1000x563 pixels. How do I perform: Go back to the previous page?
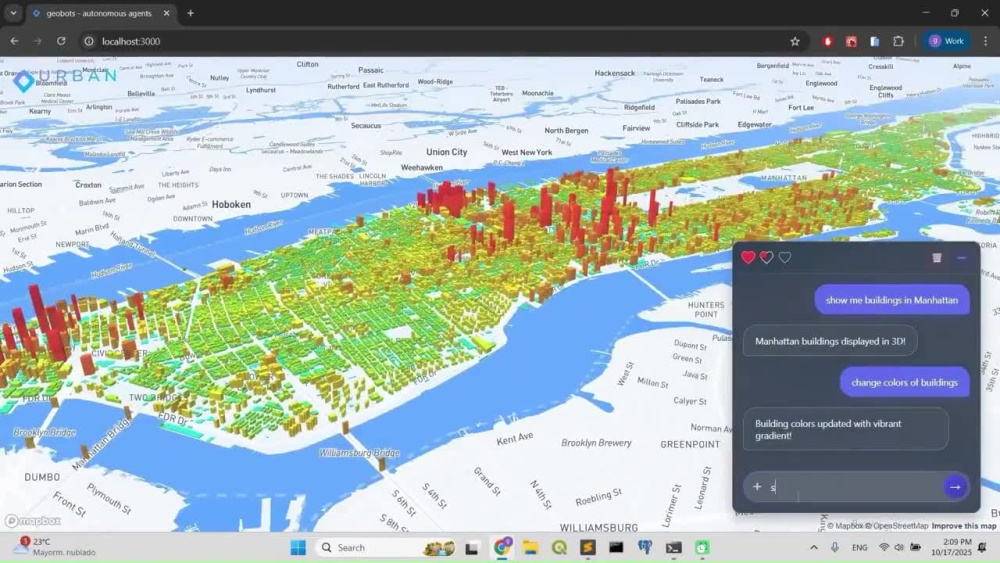[14, 41]
